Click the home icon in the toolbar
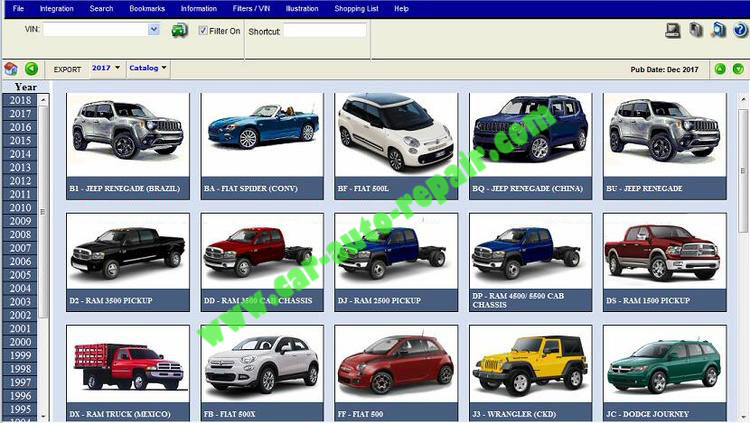Image resolution: width=750 pixels, height=423 pixels. tap(11, 69)
